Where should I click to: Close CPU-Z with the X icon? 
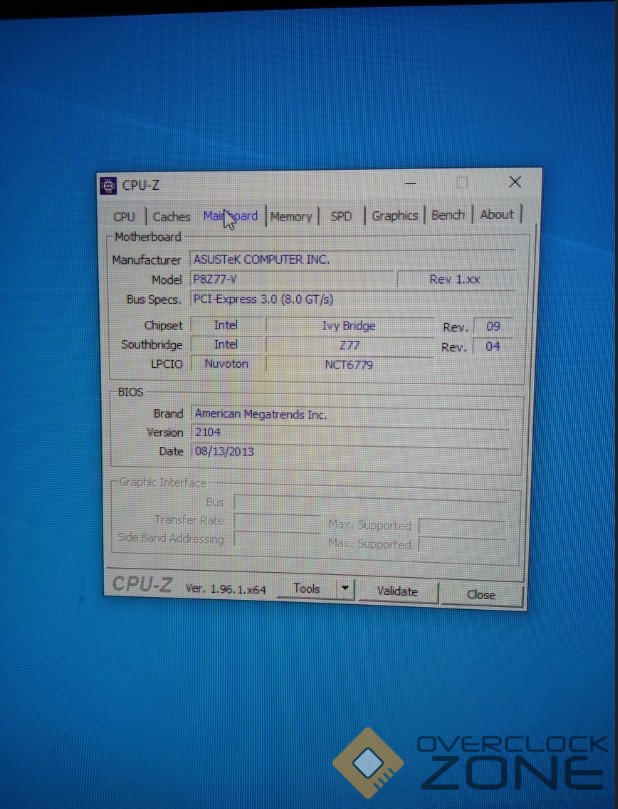tap(514, 182)
